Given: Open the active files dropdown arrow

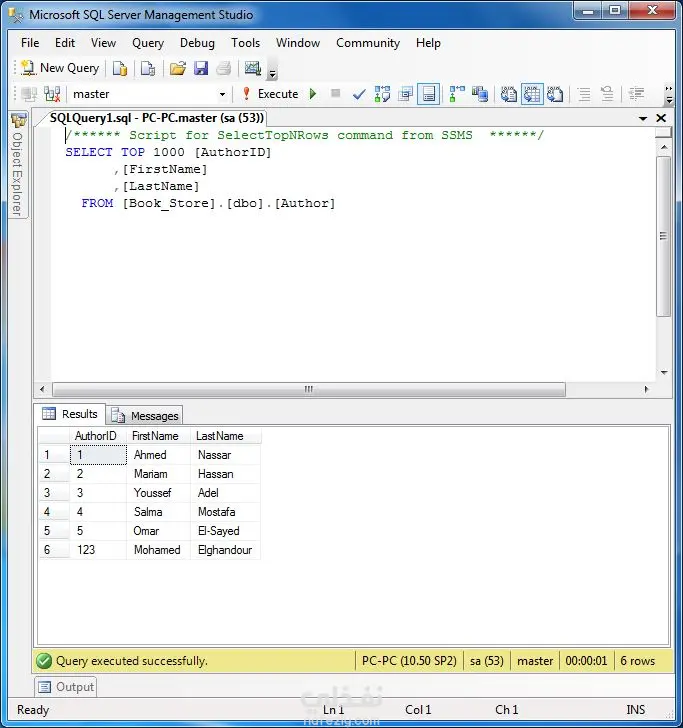Looking at the screenshot, I should (643, 118).
